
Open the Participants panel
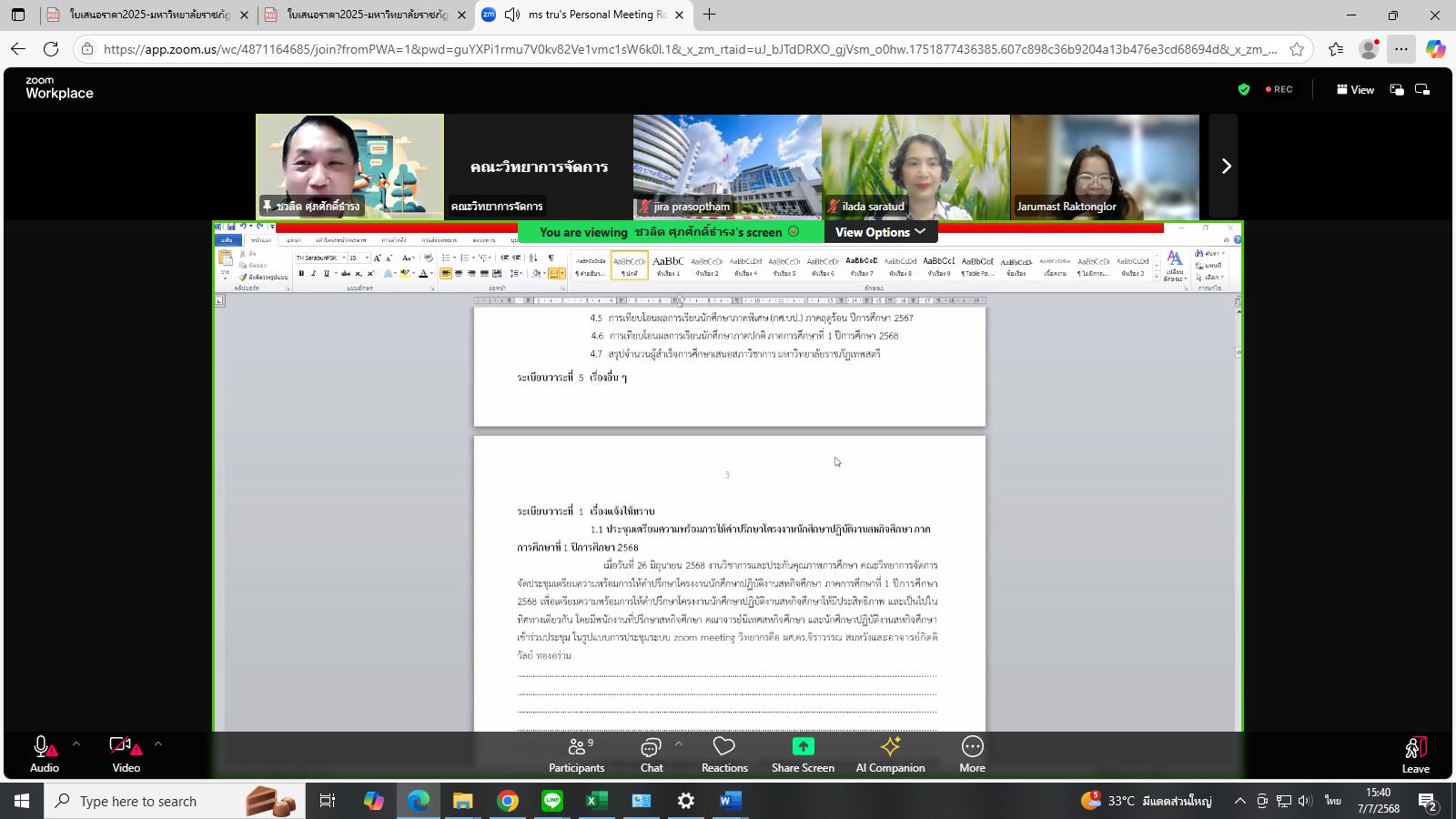pos(576,754)
